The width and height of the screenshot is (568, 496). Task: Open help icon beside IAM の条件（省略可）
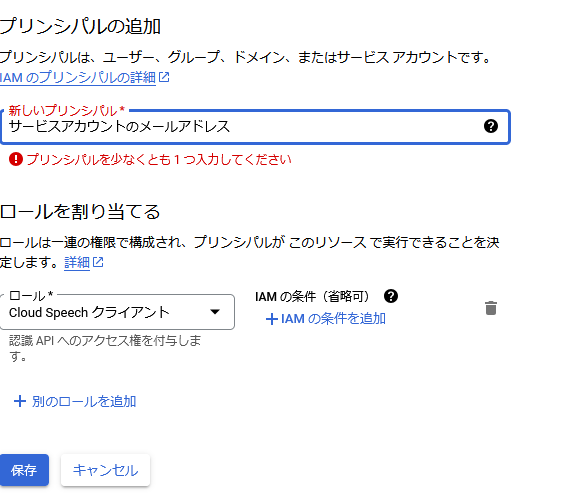pyautogui.click(x=391, y=296)
